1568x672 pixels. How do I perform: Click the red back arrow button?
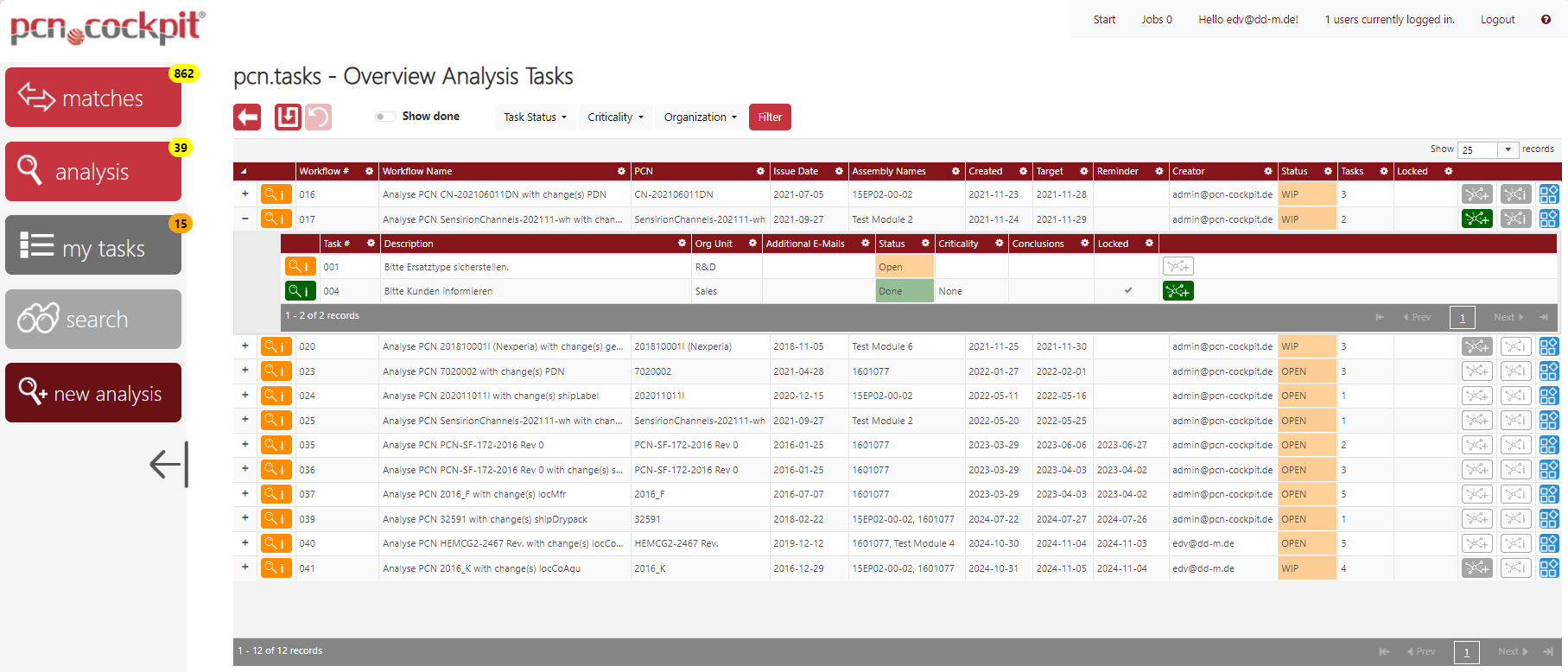tap(247, 117)
